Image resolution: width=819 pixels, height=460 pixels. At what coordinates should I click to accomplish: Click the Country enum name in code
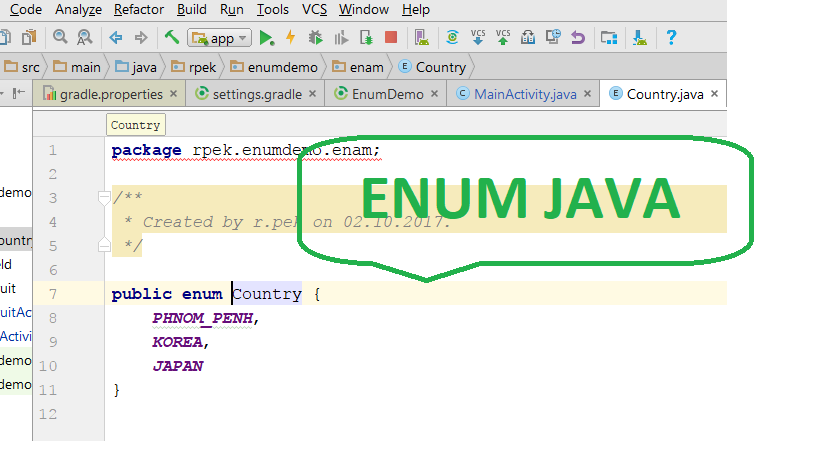(x=267, y=294)
